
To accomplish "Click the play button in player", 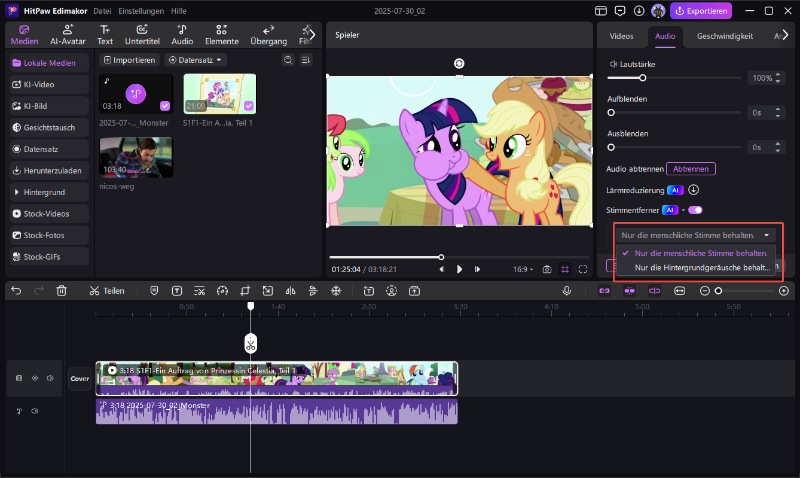I will tap(459, 269).
